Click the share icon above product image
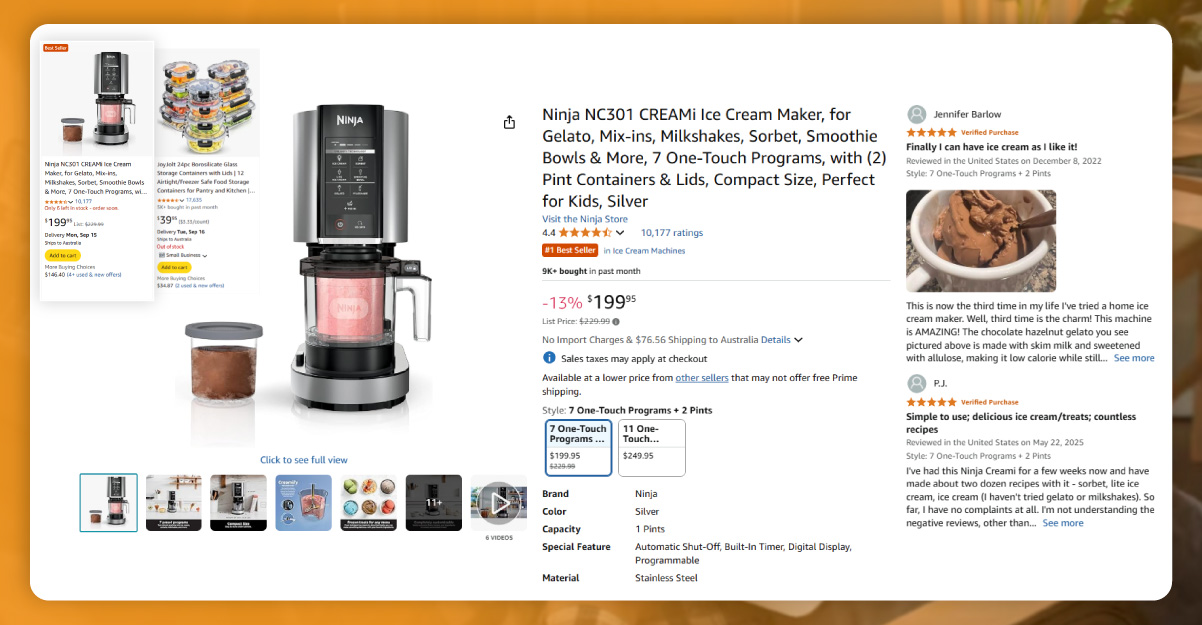 (509, 122)
